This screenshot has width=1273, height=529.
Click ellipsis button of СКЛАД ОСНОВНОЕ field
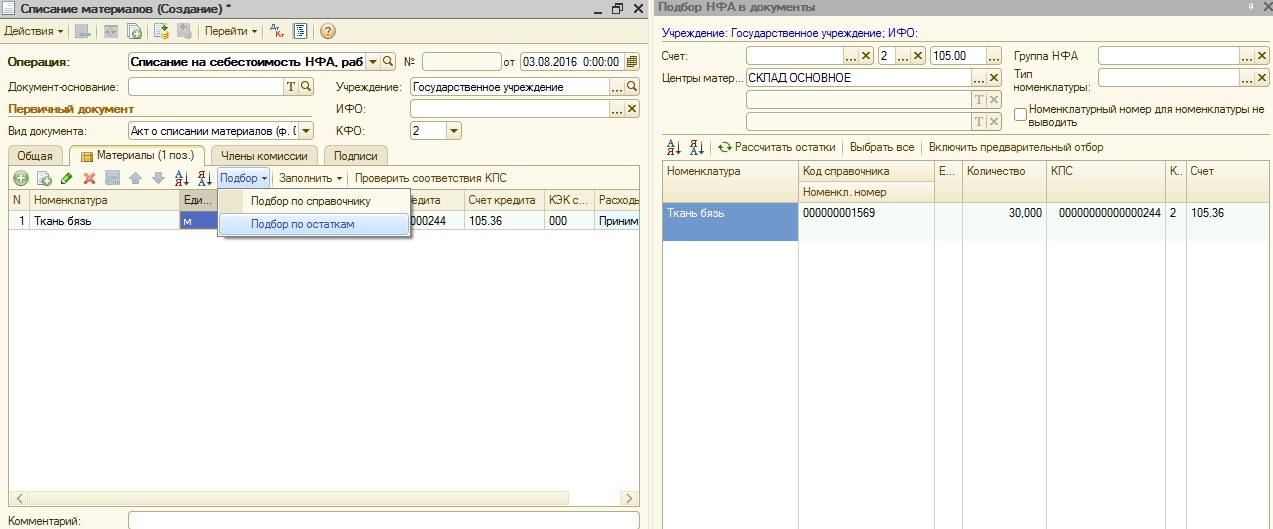979,78
